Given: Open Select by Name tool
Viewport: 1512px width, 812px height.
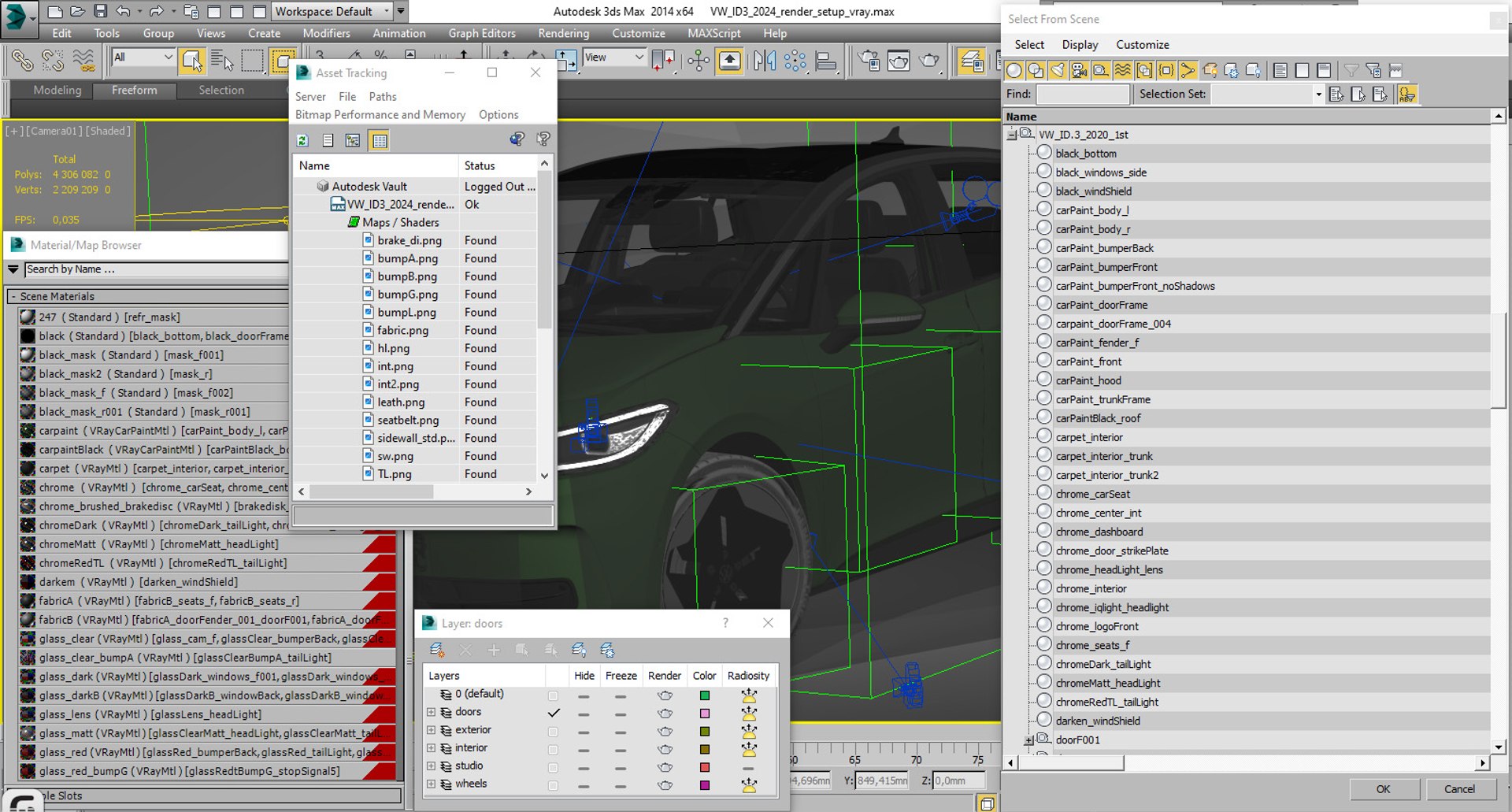Looking at the screenshot, I should point(222,61).
